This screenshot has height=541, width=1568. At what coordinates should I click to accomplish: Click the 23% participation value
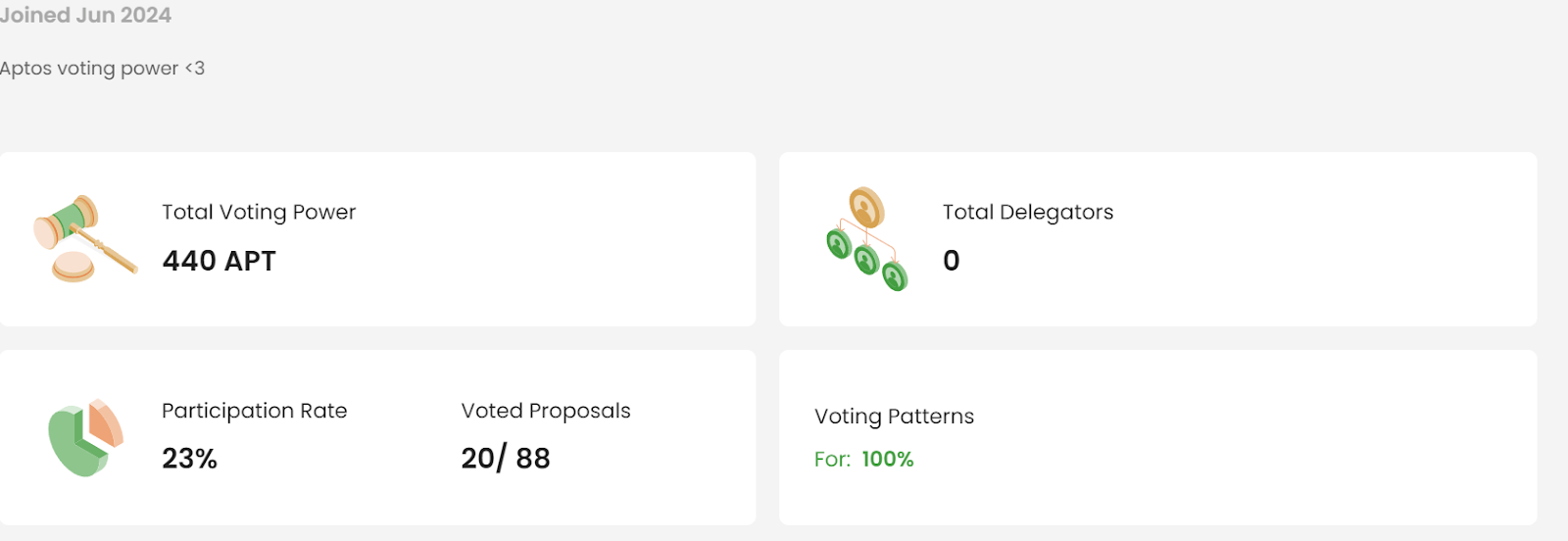click(190, 459)
